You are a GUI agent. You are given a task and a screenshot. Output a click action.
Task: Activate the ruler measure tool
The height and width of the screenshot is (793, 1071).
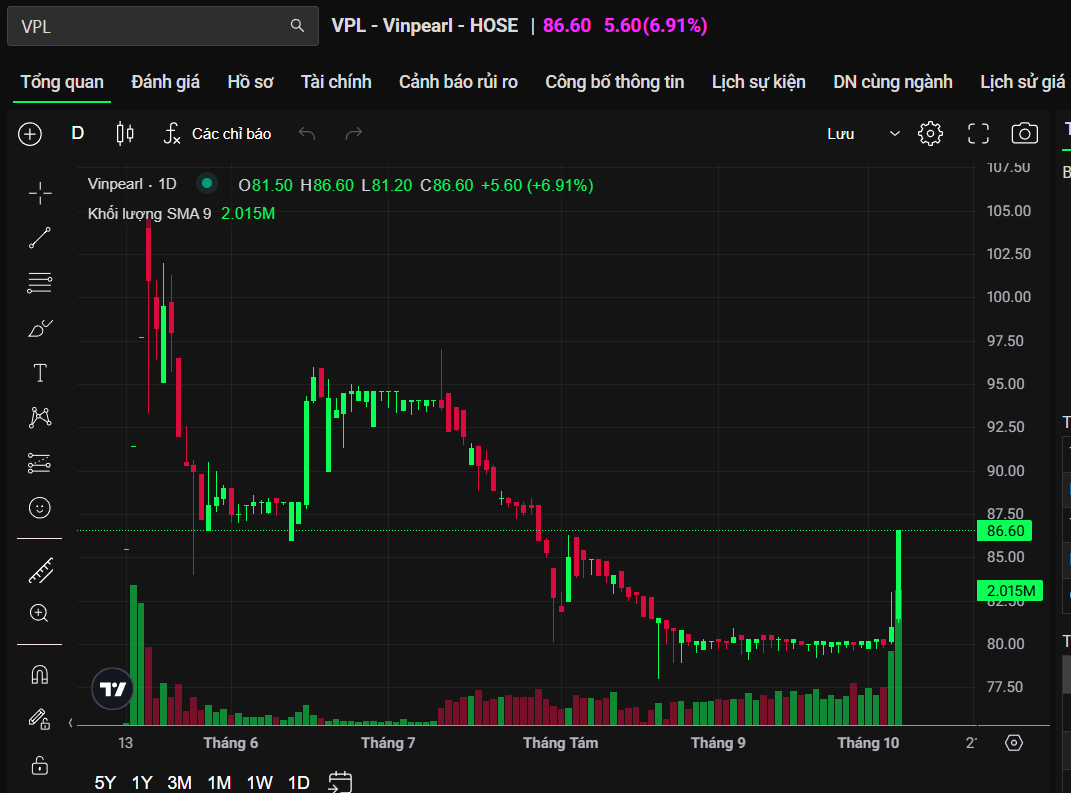click(x=40, y=571)
